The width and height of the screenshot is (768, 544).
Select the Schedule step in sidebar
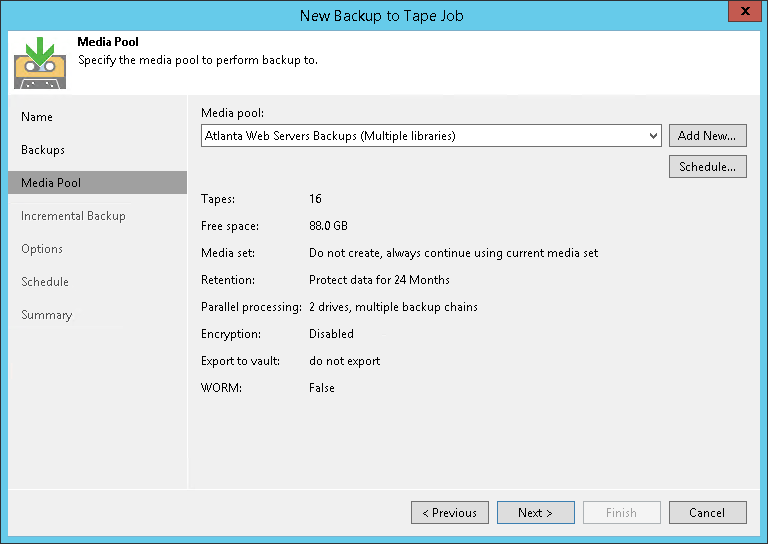45,282
